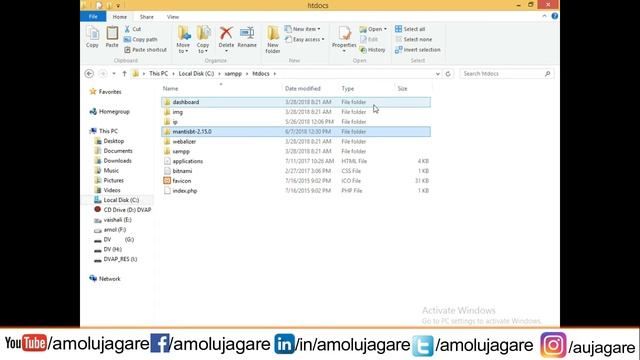Open Local Disk (C:) in navigation pane
The width and height of the screenshot is (640, 360).
tap(117, 200)
